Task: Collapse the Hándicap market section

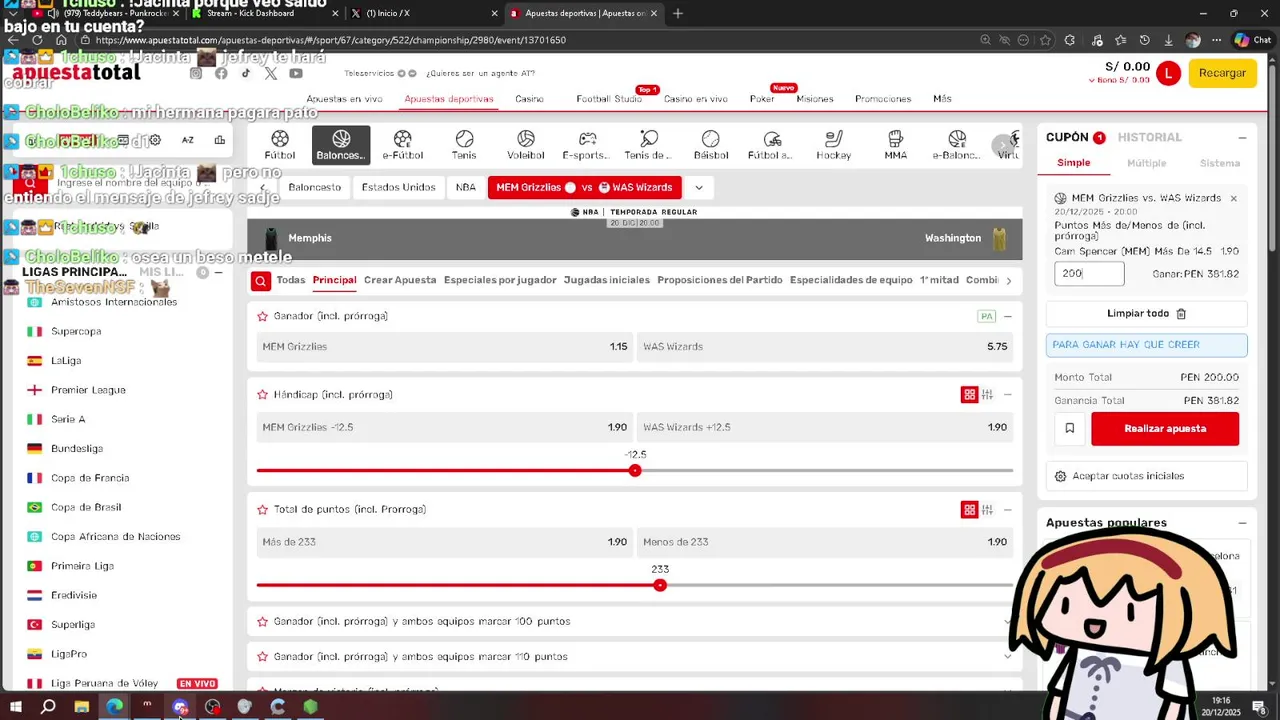Action: click(x=1007, y=395)
